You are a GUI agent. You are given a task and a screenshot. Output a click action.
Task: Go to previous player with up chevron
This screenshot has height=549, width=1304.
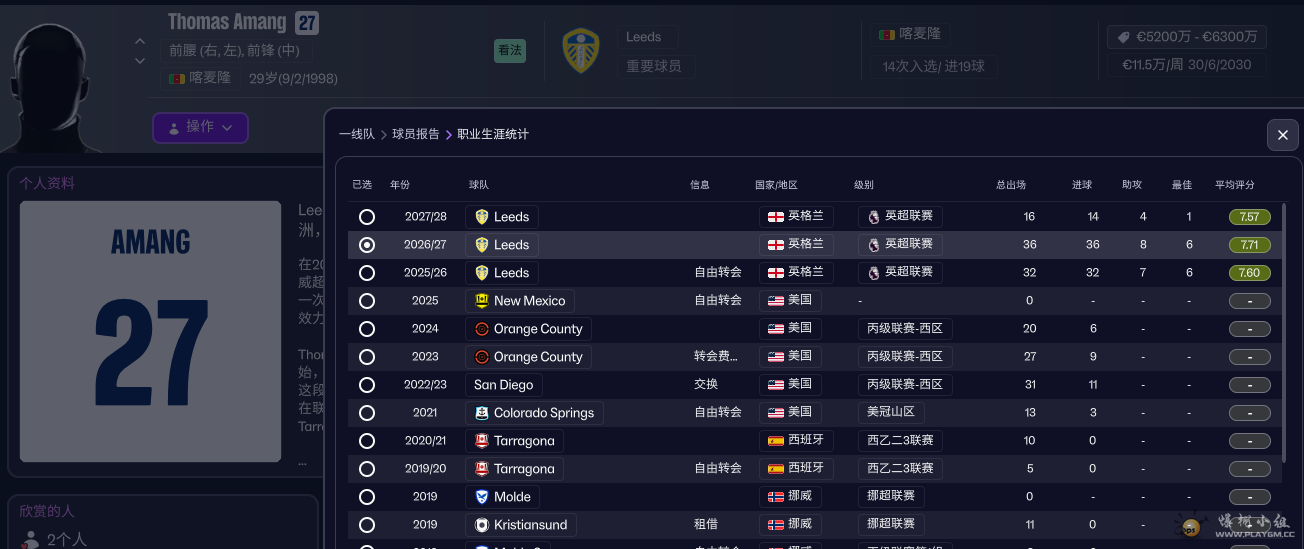pyautogui.click(x=140, y=42)
